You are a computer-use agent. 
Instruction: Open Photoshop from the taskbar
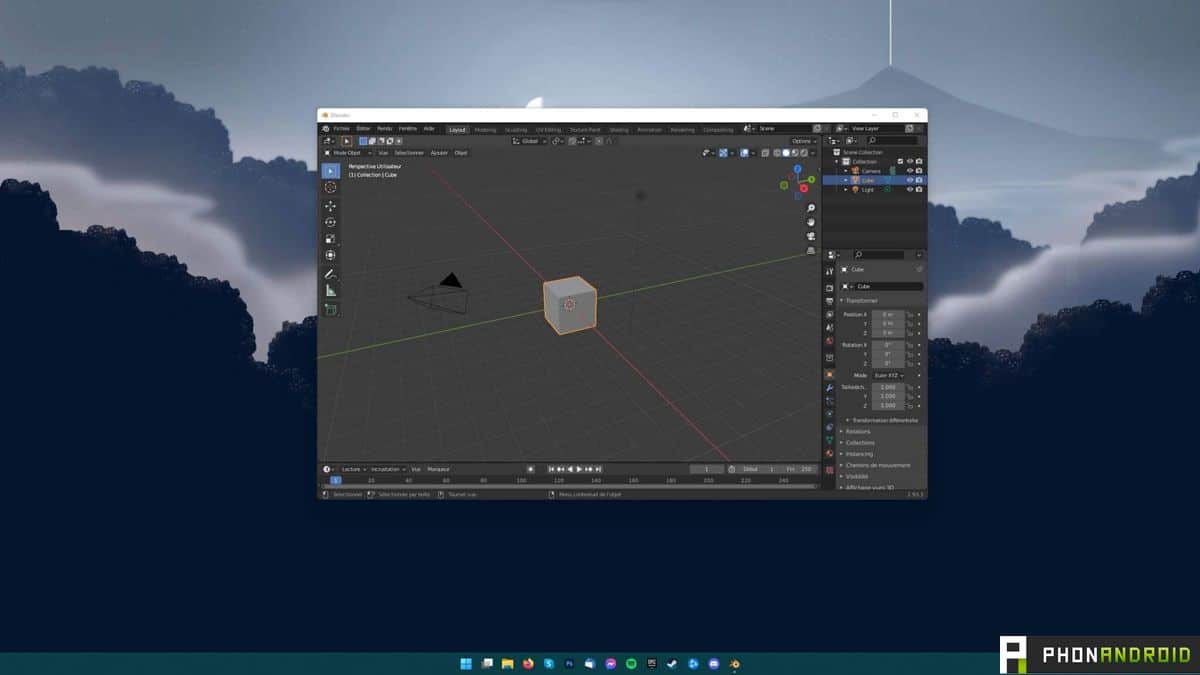click(569, 663)
